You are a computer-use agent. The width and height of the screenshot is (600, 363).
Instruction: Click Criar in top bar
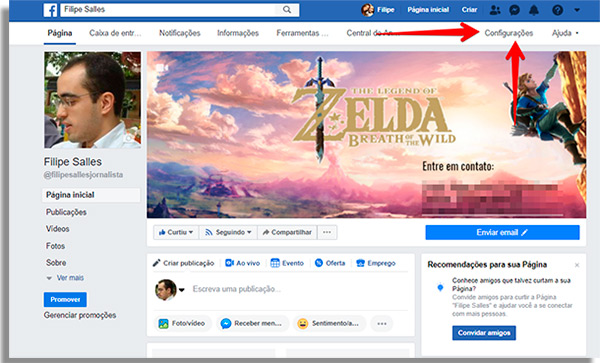pyautogui.click(x=469, y=10)
